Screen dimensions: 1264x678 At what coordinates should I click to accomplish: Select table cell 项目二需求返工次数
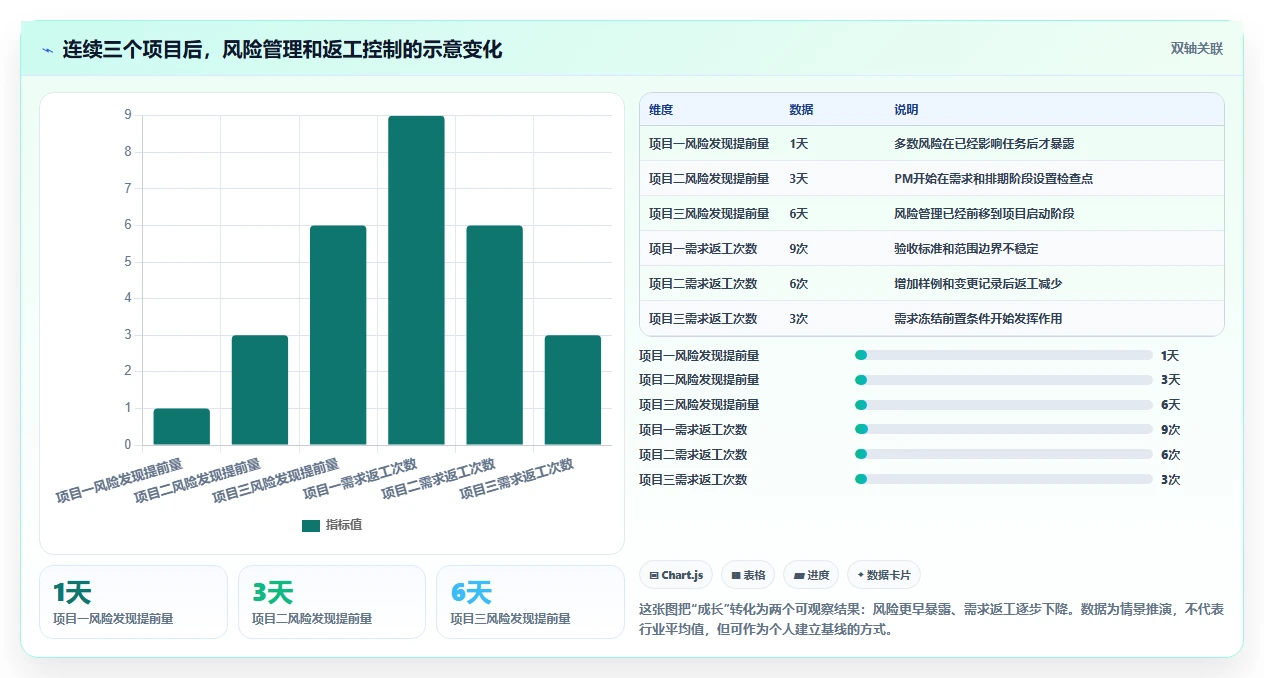tap(703, 284)
